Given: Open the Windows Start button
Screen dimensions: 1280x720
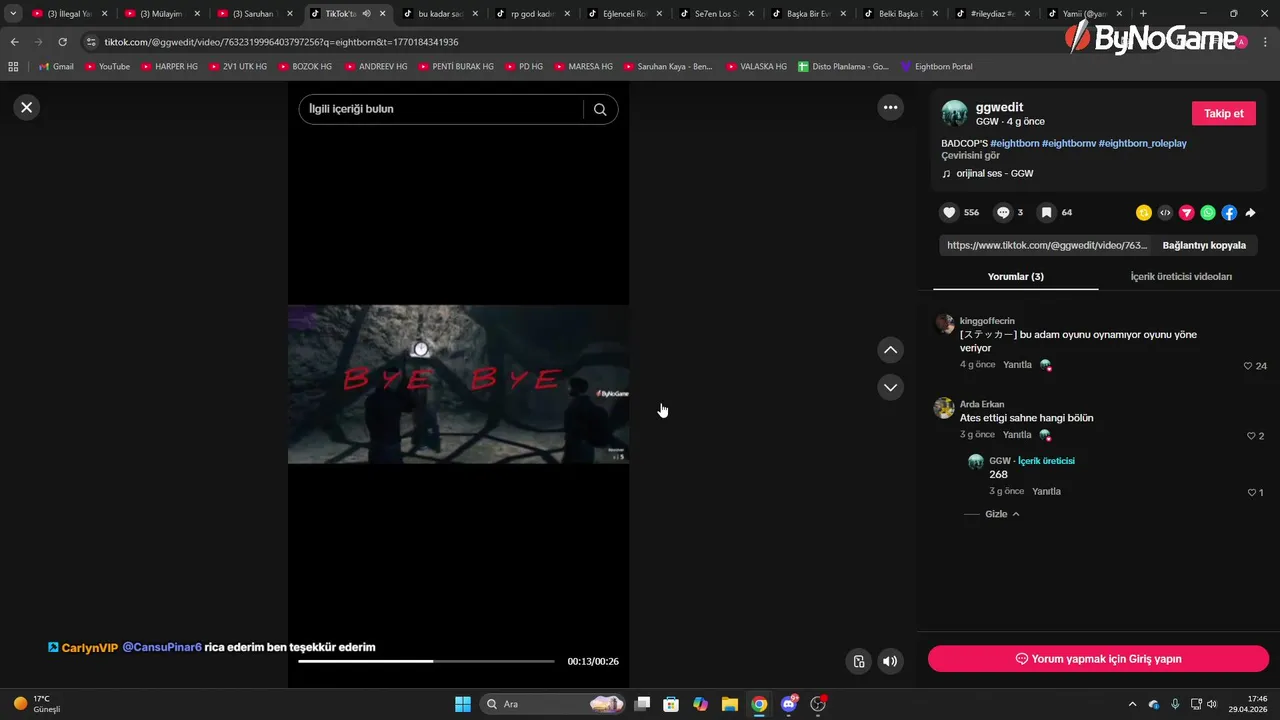Looking at the screenshot, I should (463, 704).
